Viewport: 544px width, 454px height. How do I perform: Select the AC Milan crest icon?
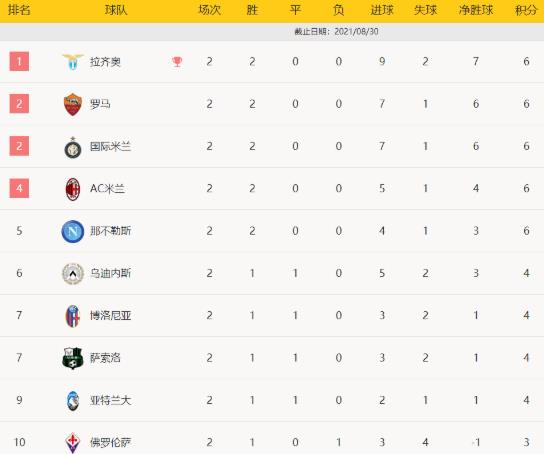[73, 189]
